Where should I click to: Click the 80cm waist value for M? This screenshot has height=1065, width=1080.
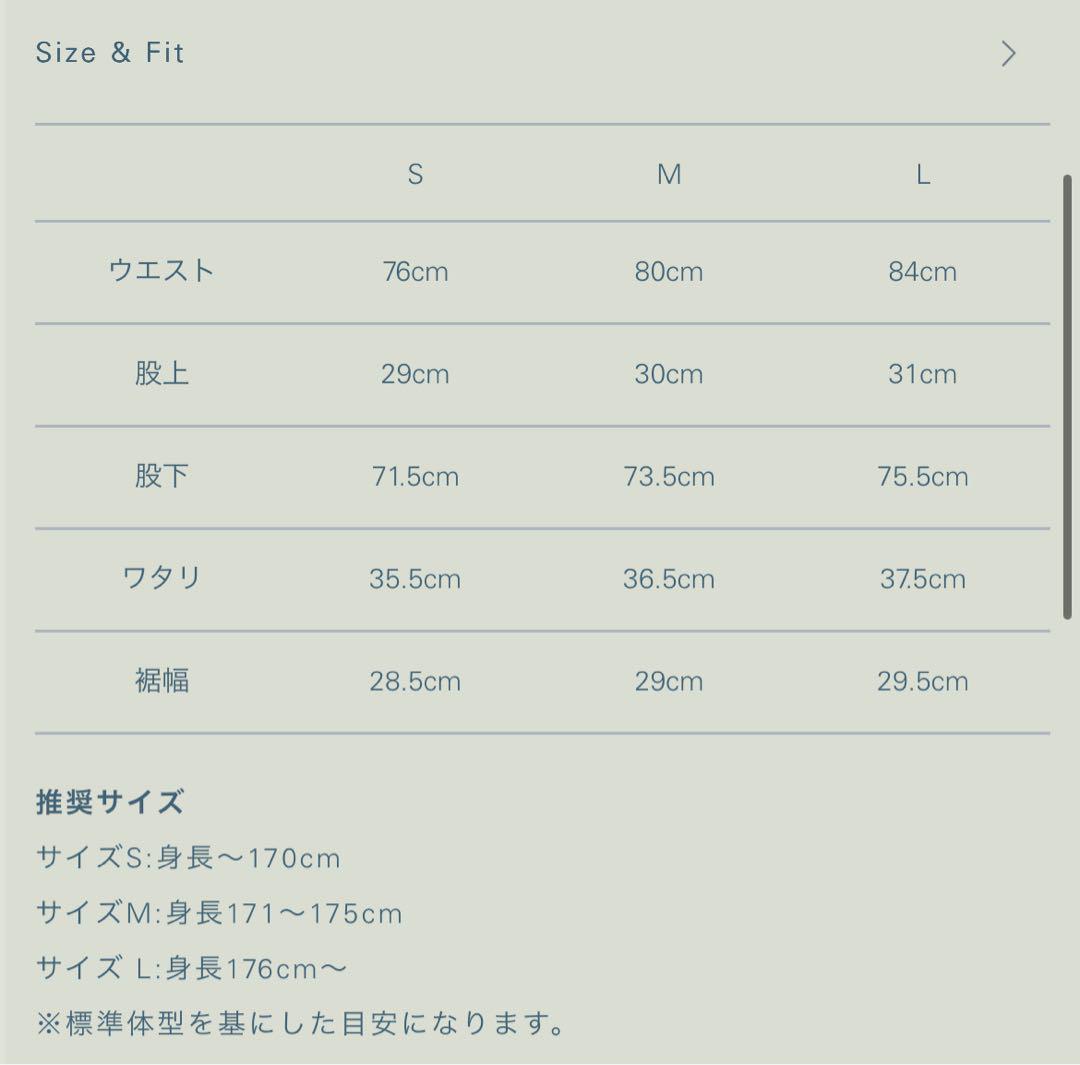pyautogui.click(x=669, y=271)
